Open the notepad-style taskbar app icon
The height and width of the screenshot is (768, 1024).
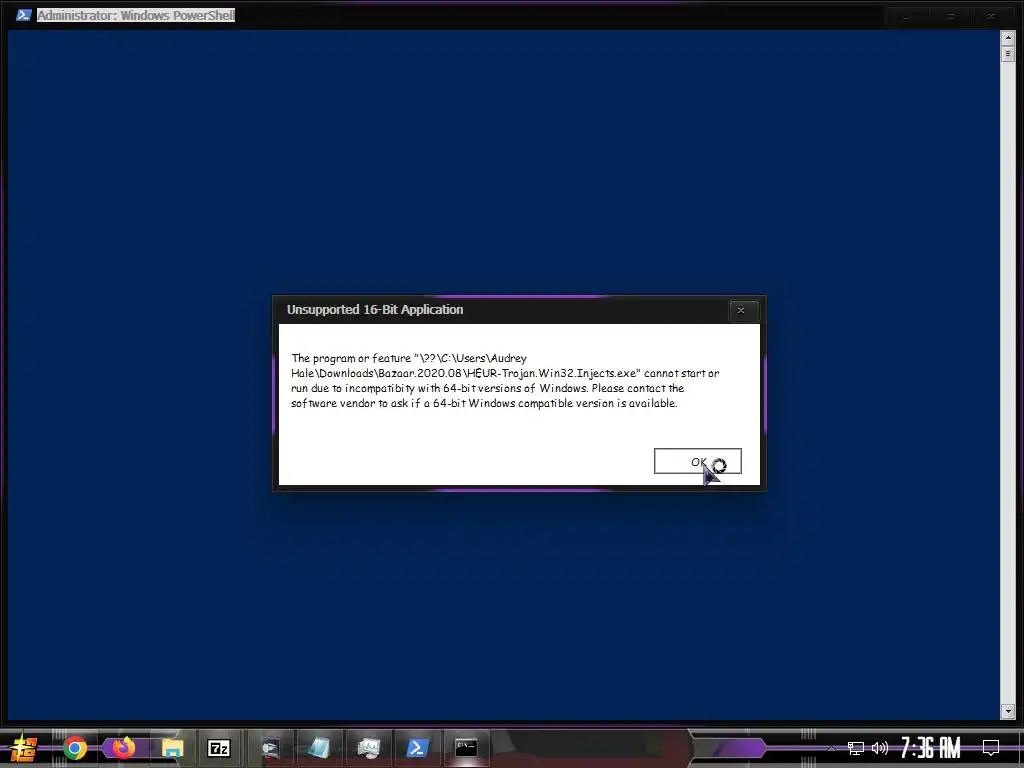point(318,748)
